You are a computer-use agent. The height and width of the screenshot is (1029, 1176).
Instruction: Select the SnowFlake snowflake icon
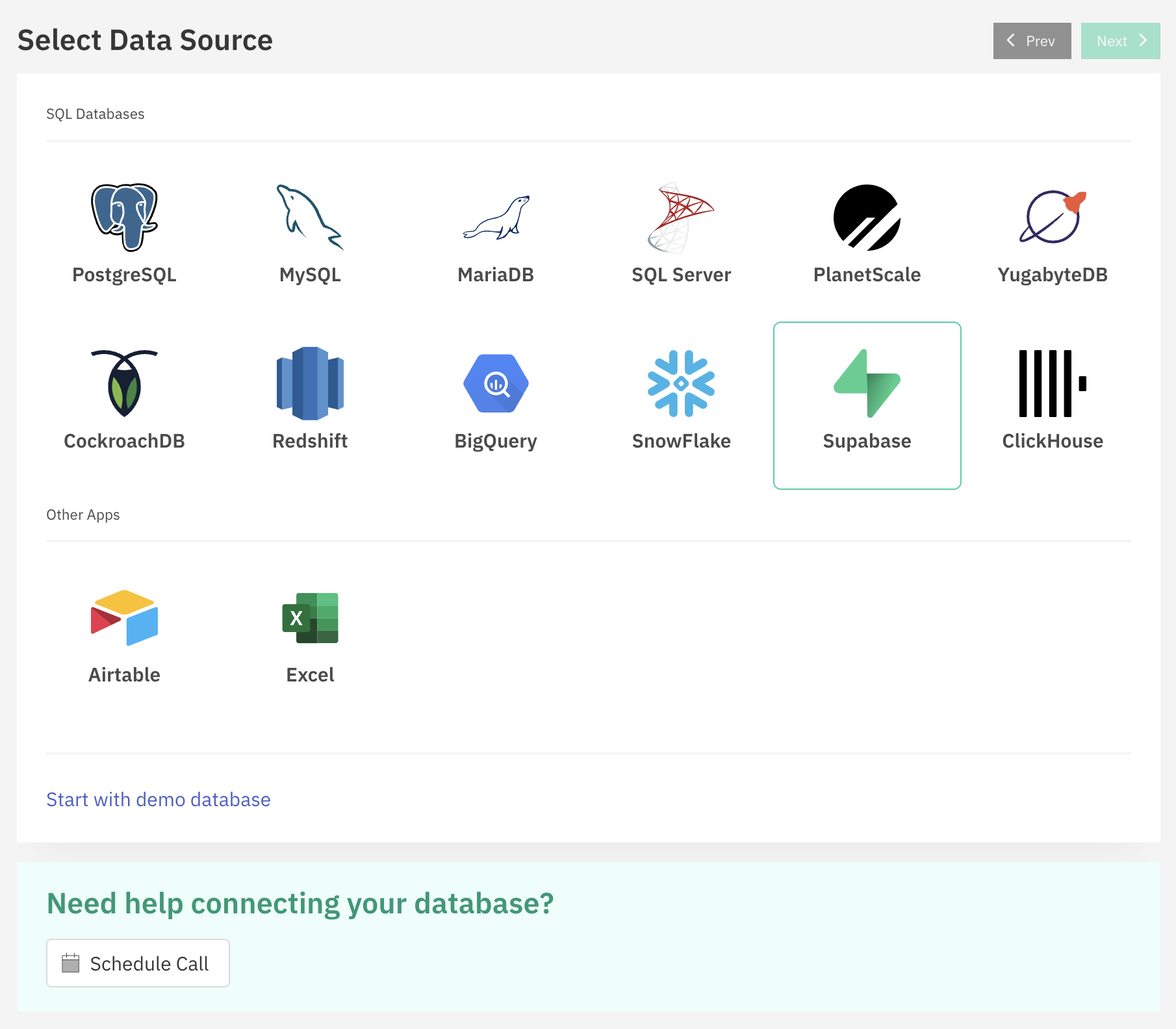(x=681, y=383)
